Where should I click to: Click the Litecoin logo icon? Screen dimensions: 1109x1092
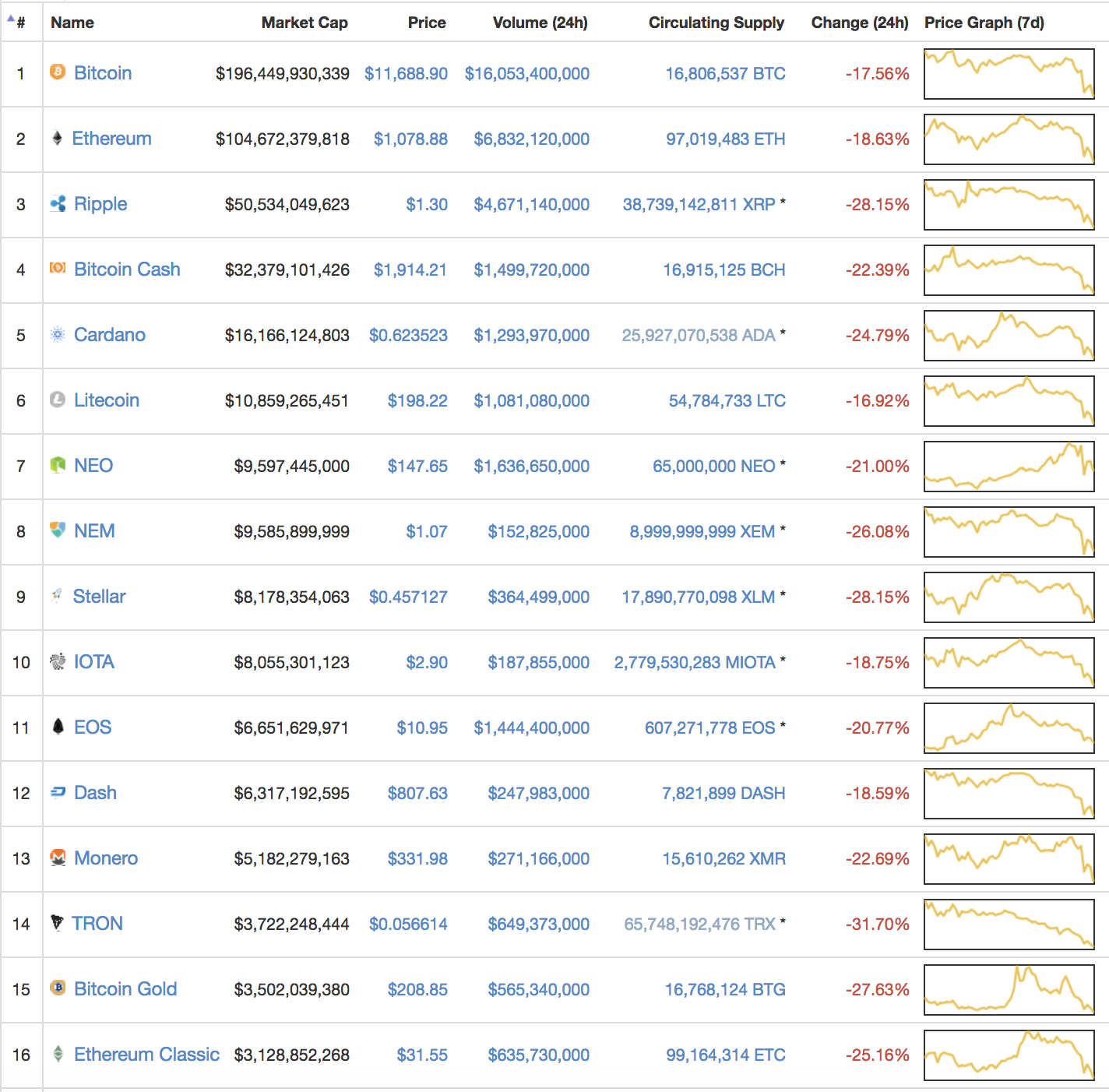[x=58, y=400]
